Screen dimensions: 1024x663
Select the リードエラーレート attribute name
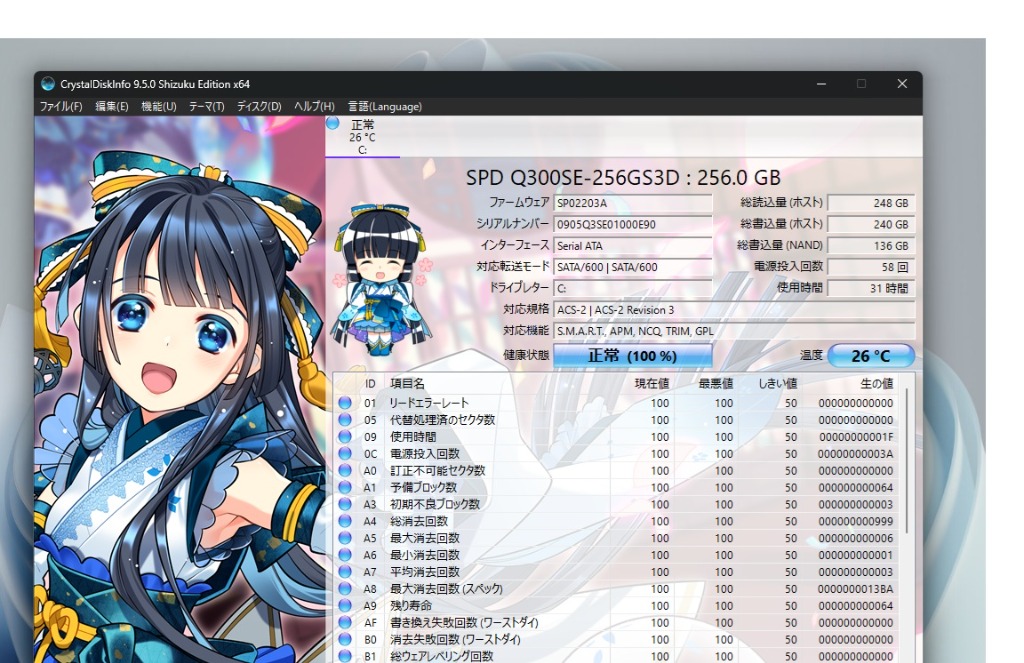(429, 403)
